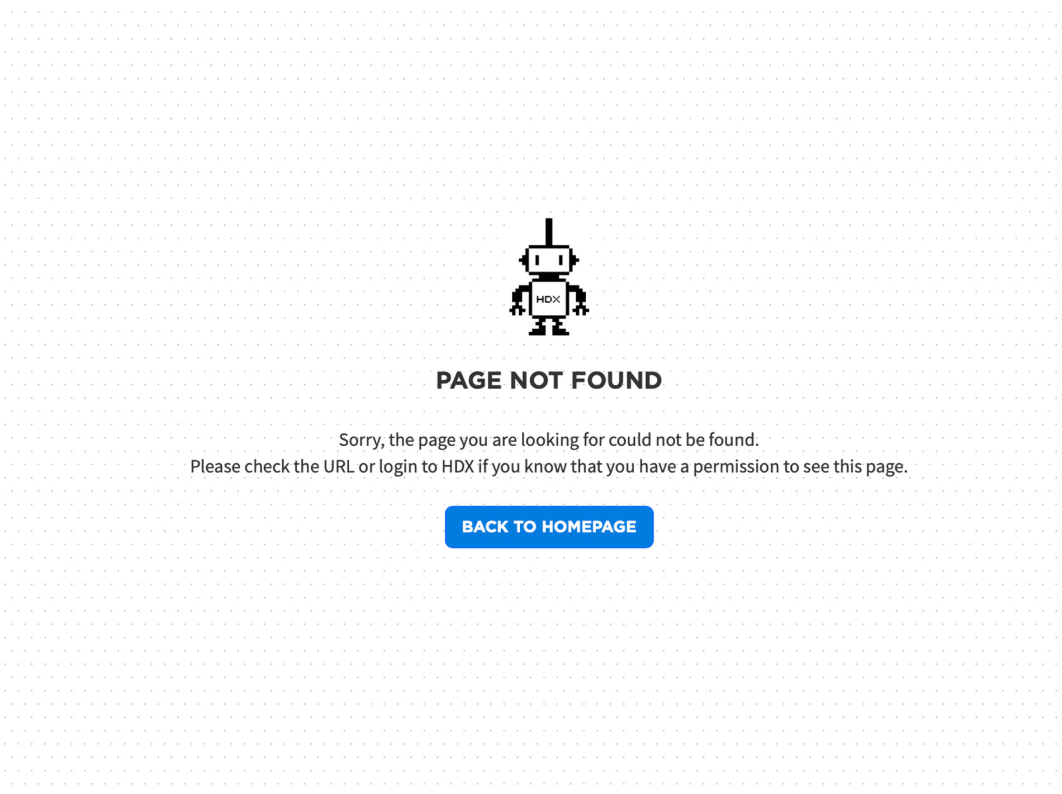This screenshot has width=1062, height=794.
Task: Click the word PAGE in the heading
Action: [x=469, y=380]
